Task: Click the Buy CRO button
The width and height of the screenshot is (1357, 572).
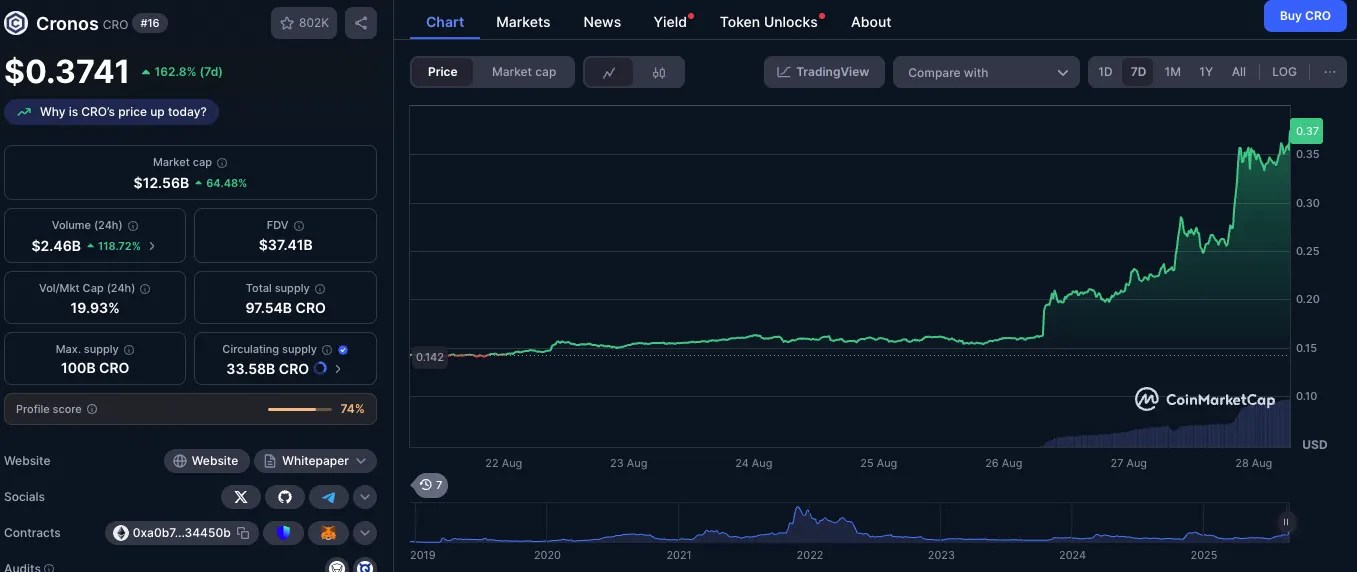Action: (x=1305, y=16)
